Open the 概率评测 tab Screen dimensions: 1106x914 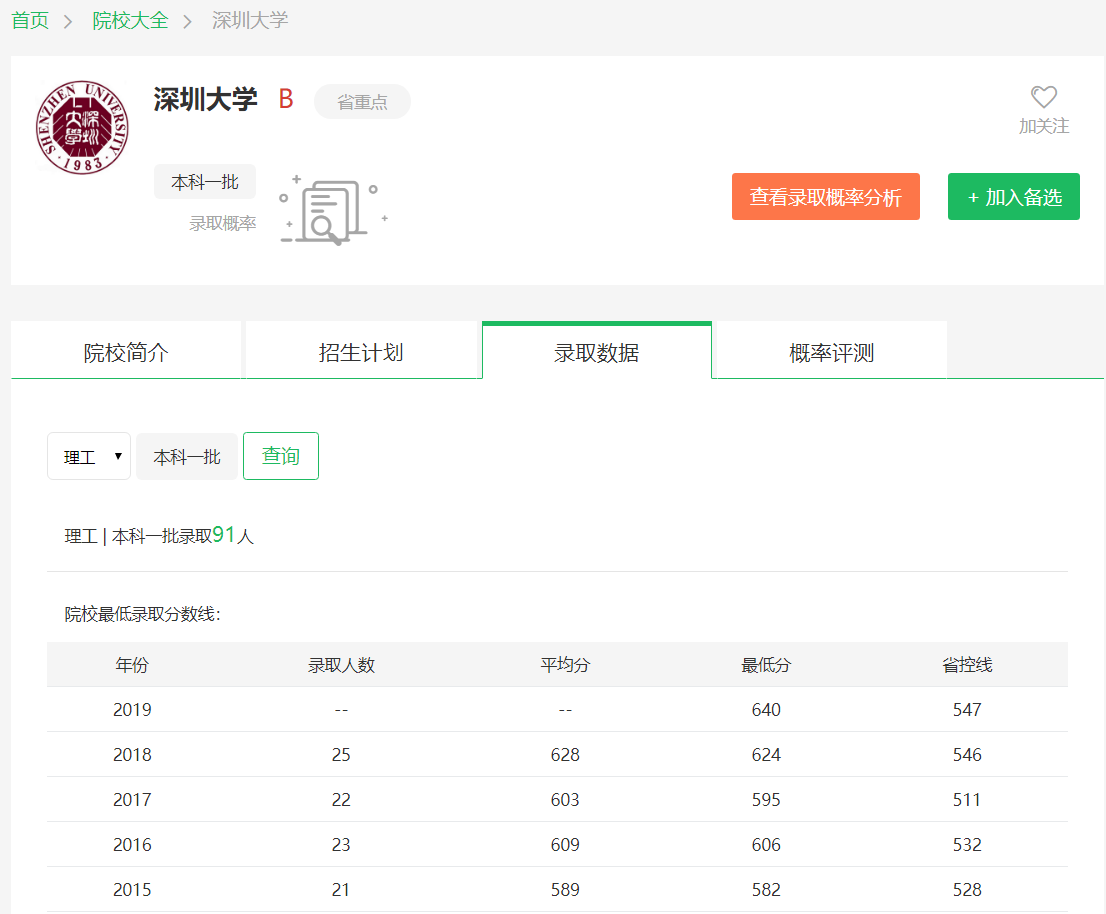click(x=831, y=352)
